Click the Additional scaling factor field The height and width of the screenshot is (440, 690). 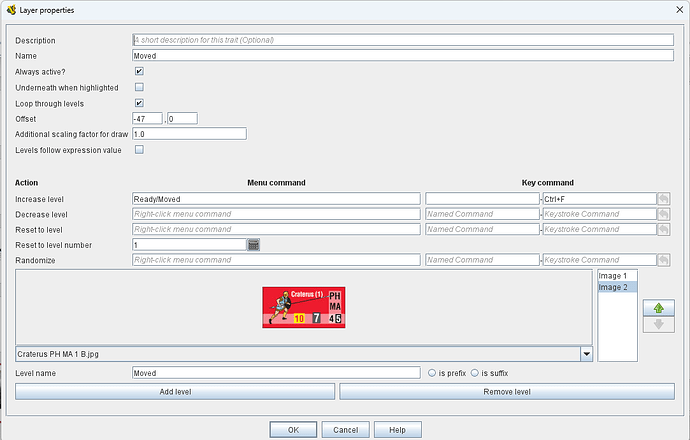189,134
